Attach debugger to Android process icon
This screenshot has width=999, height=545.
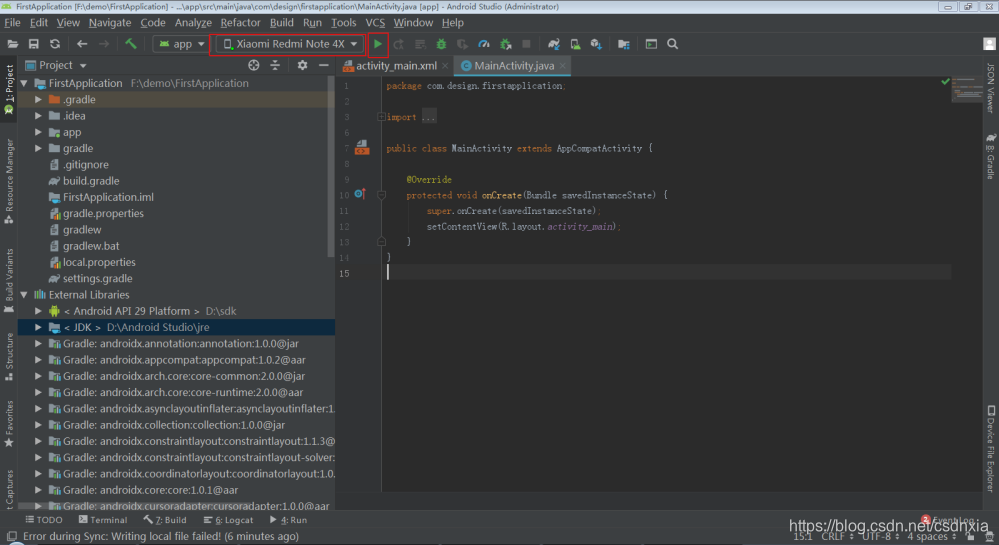tap(505, 44)
